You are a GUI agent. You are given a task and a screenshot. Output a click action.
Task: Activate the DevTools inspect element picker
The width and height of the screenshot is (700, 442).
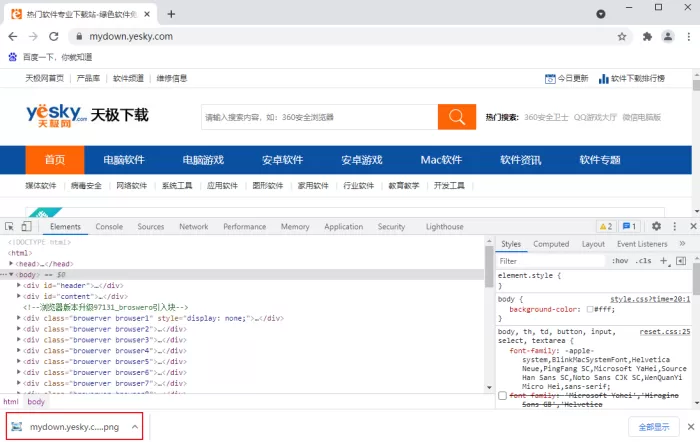[x=9, y=226]
